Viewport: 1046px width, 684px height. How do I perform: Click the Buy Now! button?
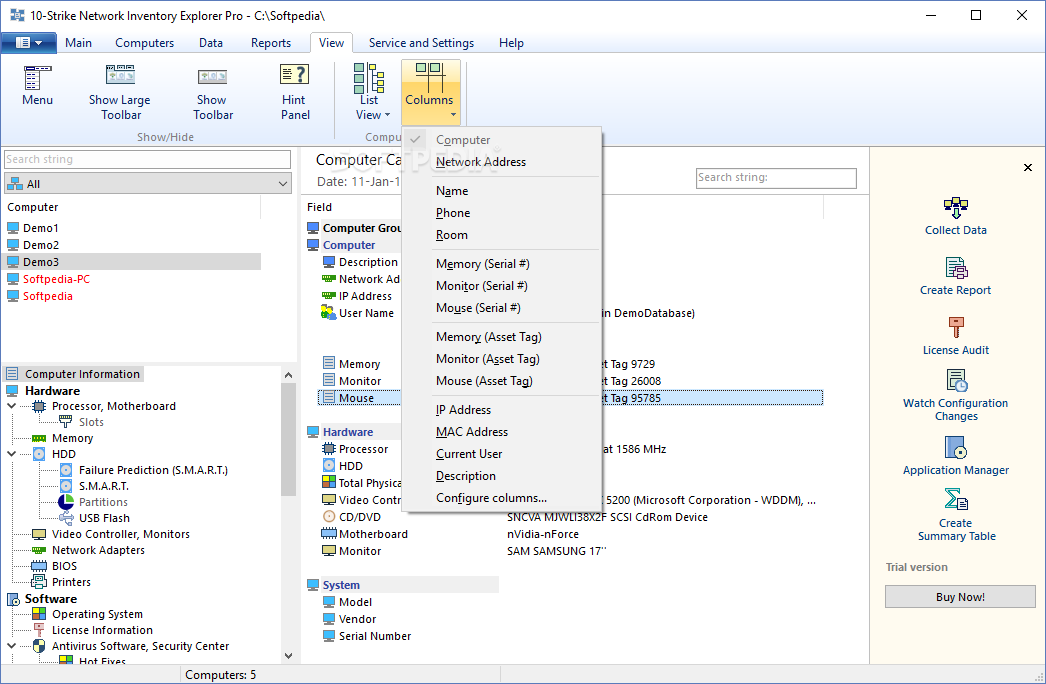point(960,597)
